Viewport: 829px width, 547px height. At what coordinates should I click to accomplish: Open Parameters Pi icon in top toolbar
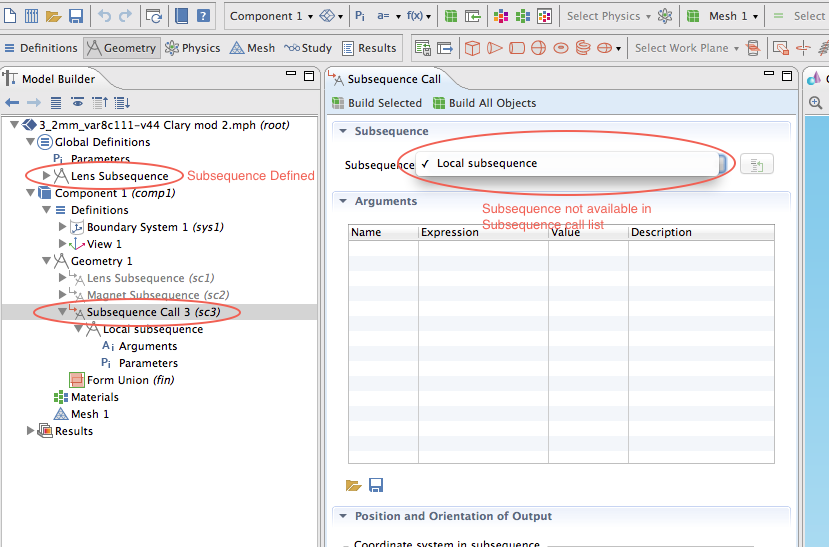pos(360,16)
